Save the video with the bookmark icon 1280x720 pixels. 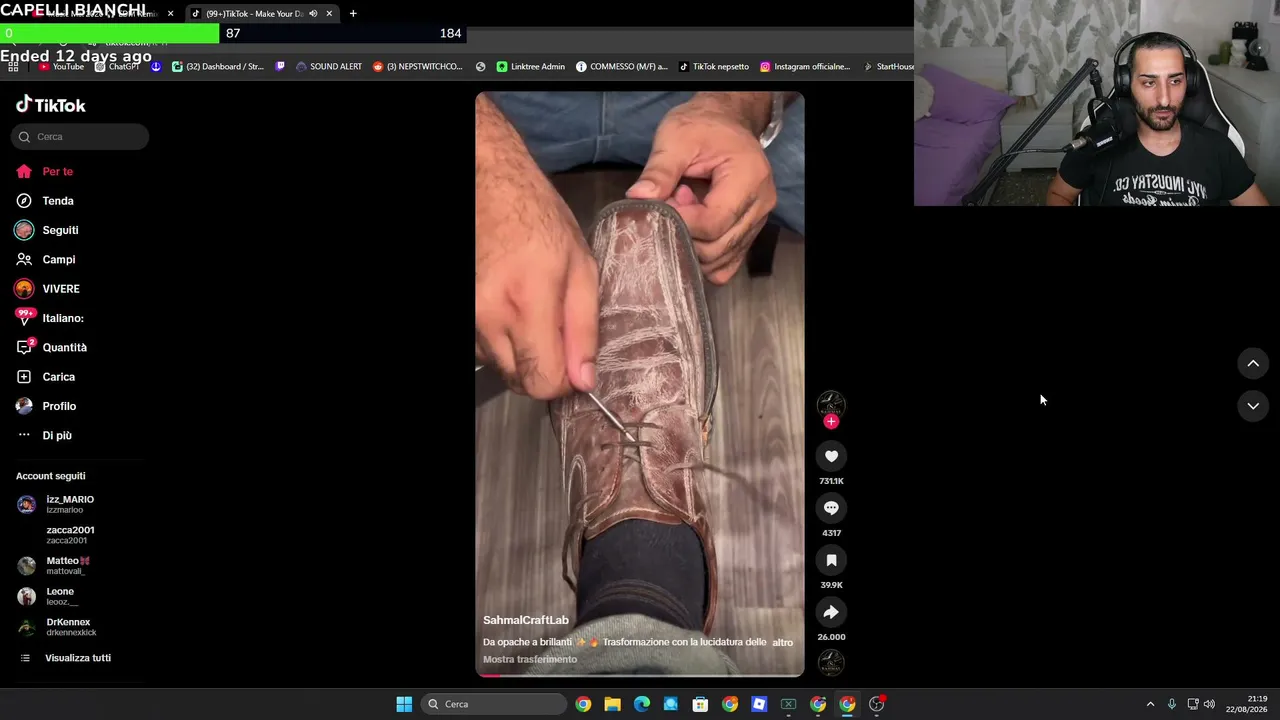tap(831, 560)
